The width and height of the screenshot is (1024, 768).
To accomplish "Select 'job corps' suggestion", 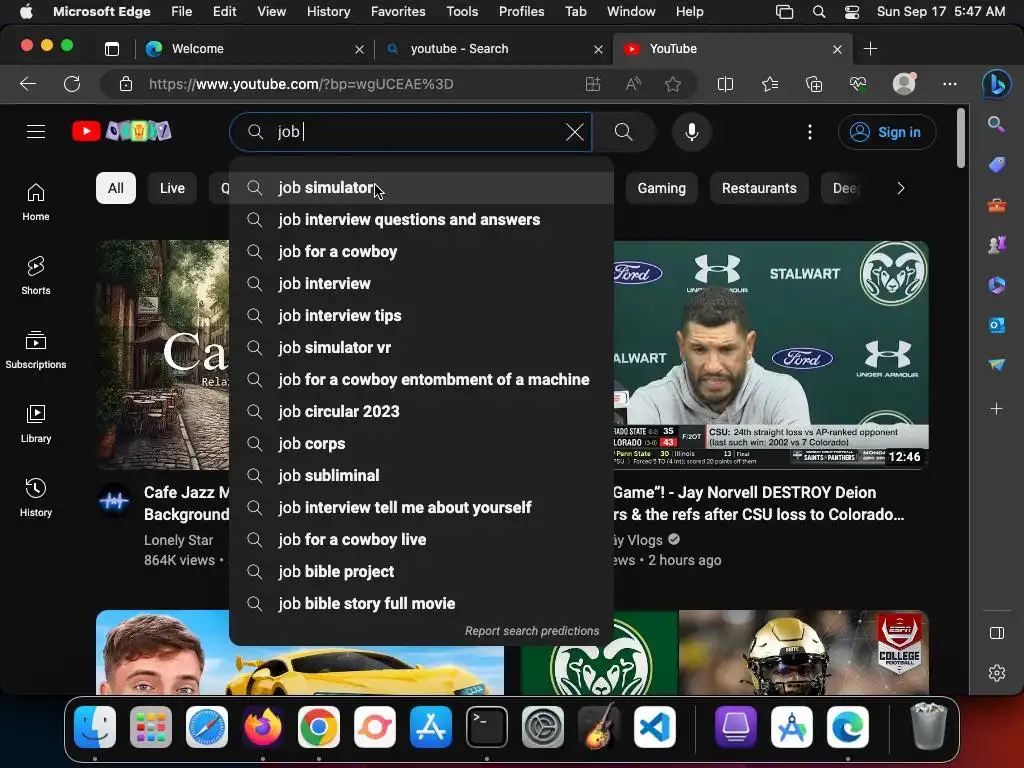I will tap(421, 444).
